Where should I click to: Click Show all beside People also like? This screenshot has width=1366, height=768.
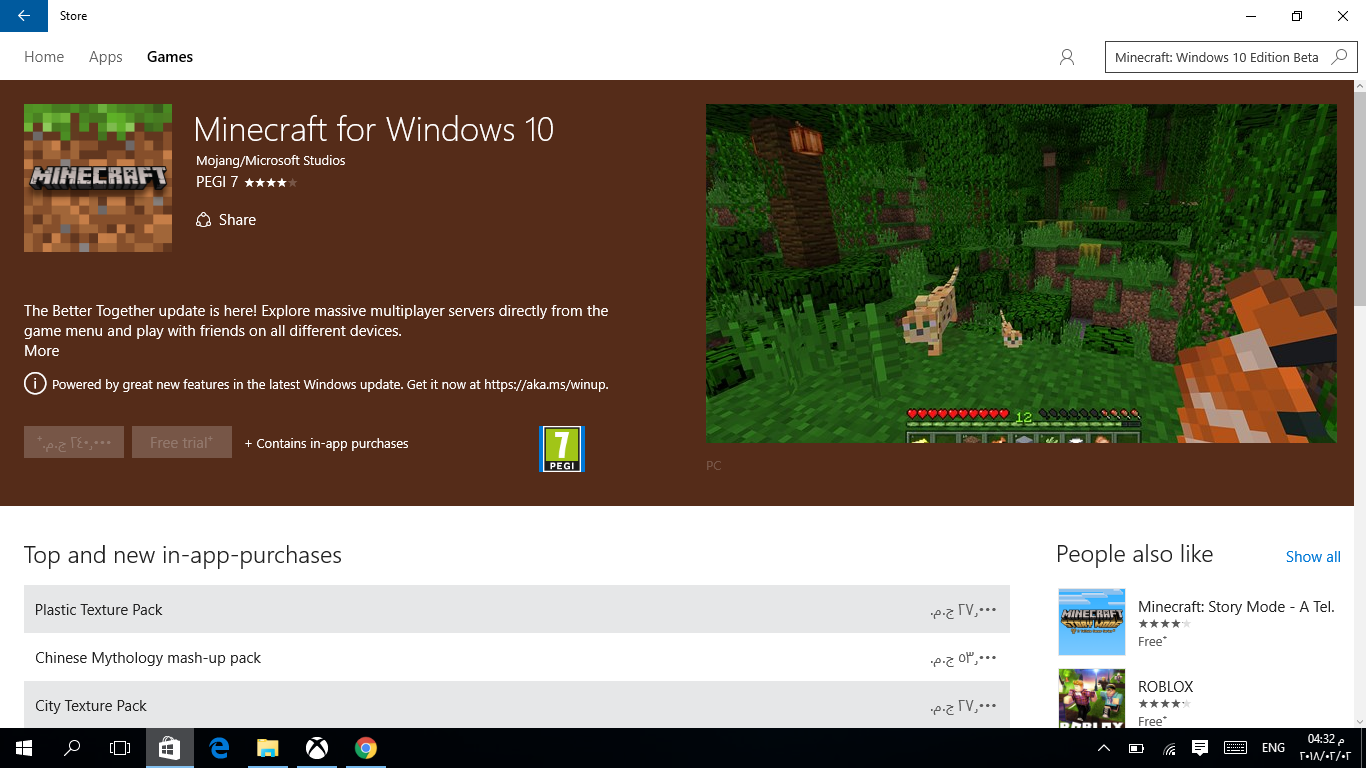tap(1313, 557)
